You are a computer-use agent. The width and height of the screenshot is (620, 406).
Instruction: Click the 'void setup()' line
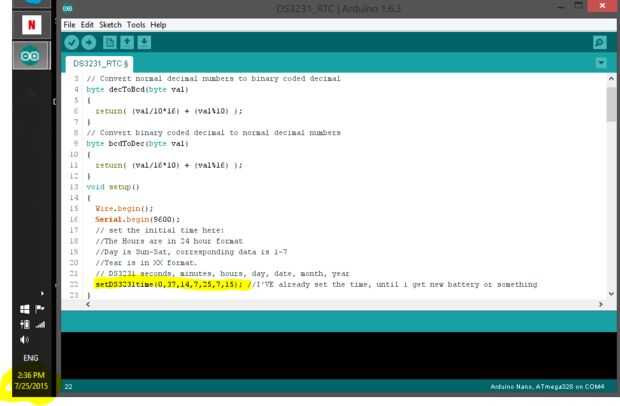coord(113,187)
